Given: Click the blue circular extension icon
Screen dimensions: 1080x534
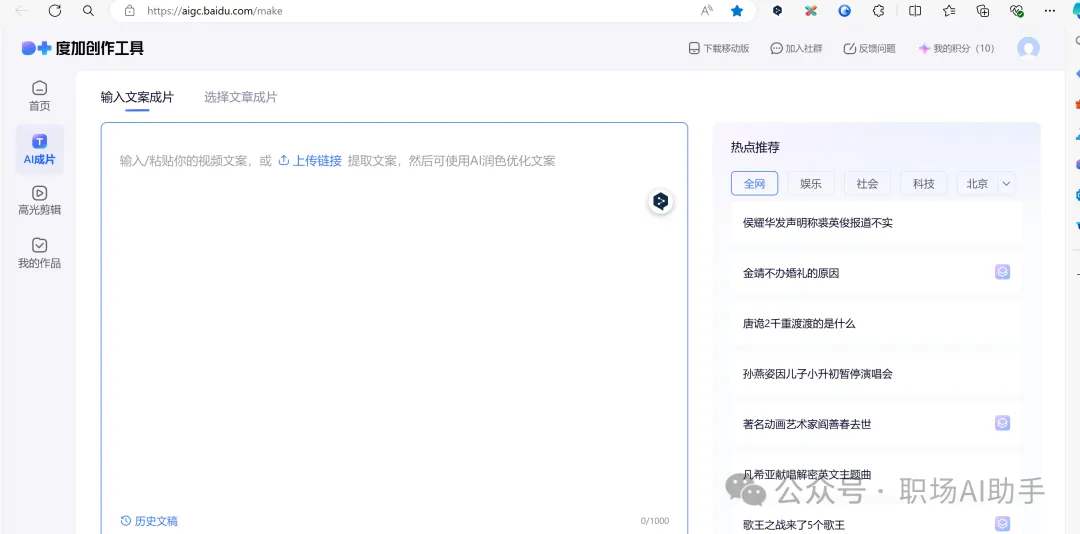Looking at the screenshot, I should [844, 10].
